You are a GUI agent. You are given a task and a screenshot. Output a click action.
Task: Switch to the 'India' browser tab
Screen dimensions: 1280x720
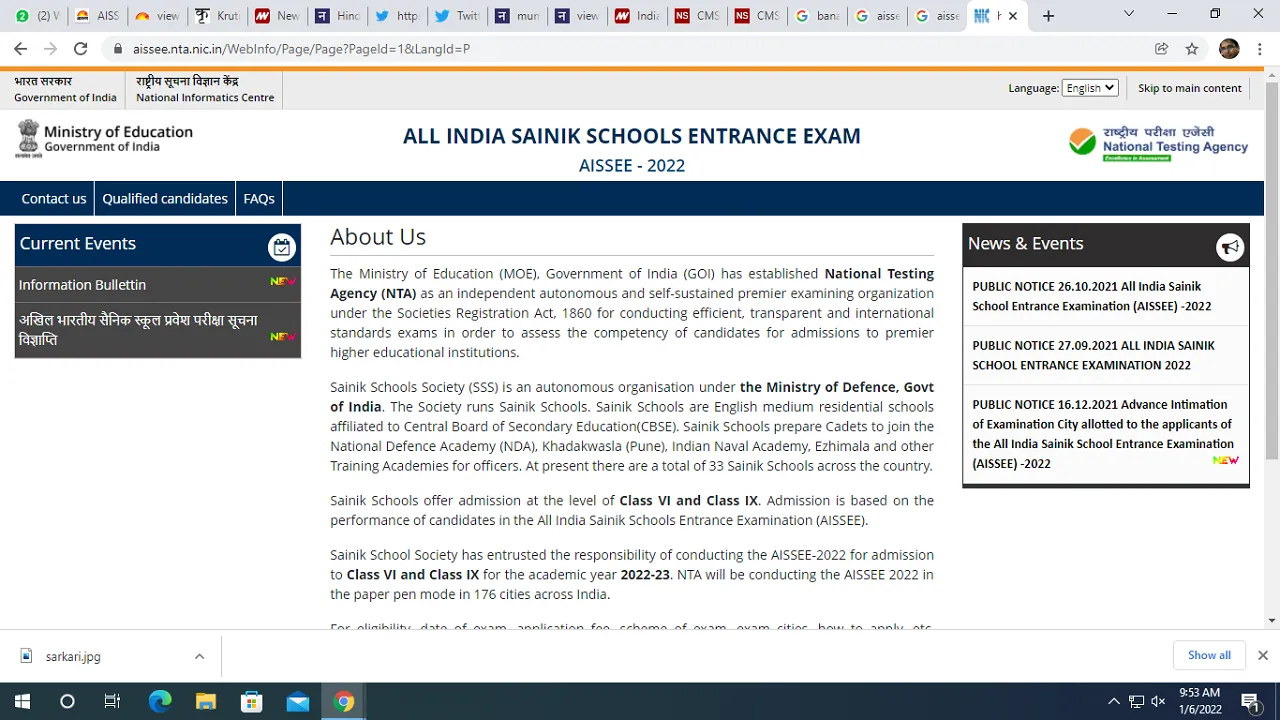click(x=637, y=16)
